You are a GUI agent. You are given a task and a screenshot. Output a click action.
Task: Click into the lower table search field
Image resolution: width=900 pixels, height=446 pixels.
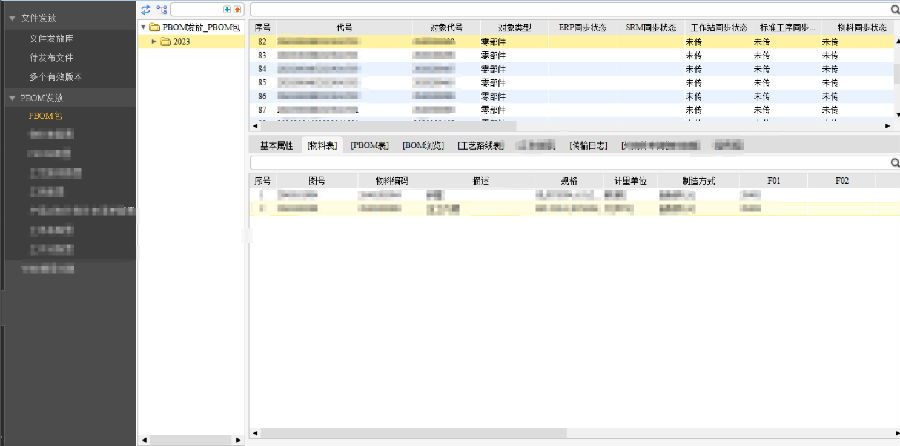570,163
